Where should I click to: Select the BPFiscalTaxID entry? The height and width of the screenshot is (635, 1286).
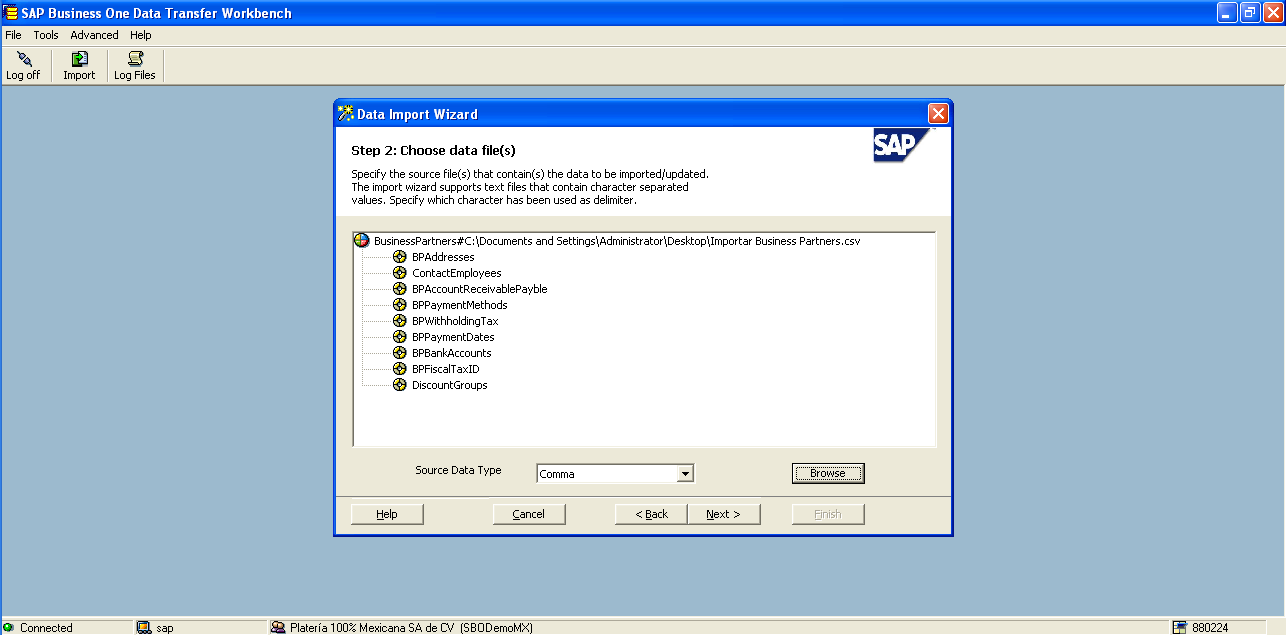446,369
